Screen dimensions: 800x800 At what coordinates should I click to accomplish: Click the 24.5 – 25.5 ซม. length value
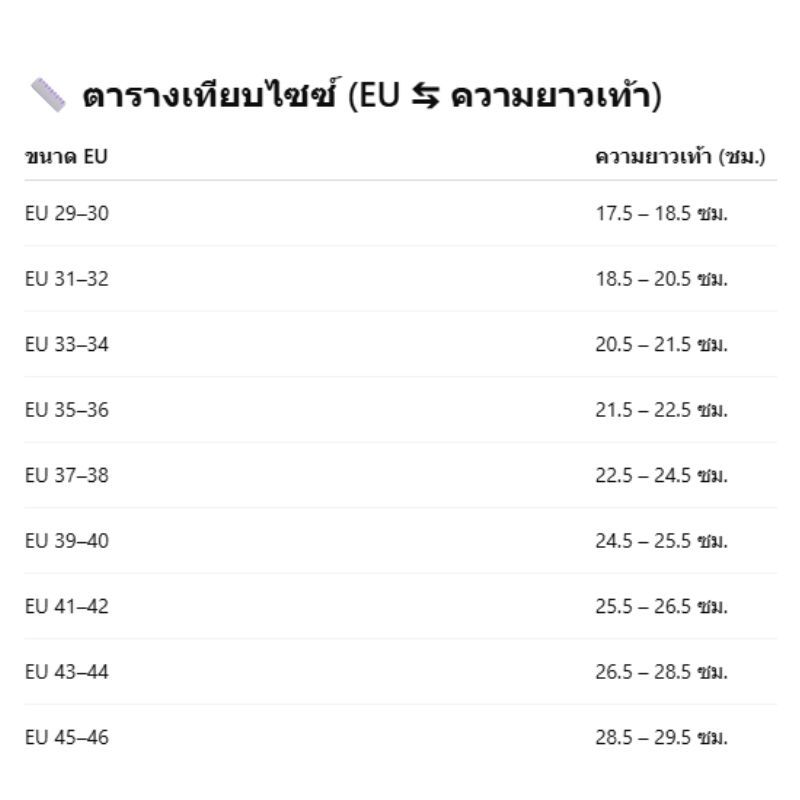click(661, 541)
